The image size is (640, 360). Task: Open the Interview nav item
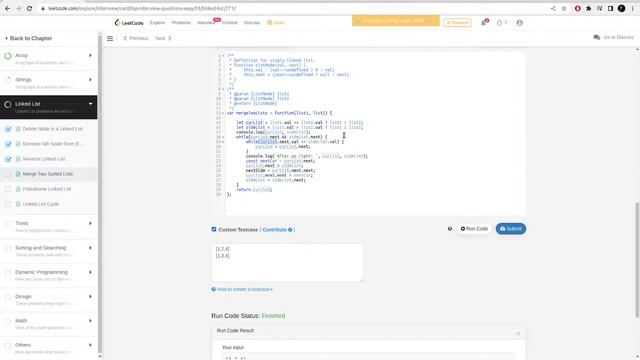(206, 23)
